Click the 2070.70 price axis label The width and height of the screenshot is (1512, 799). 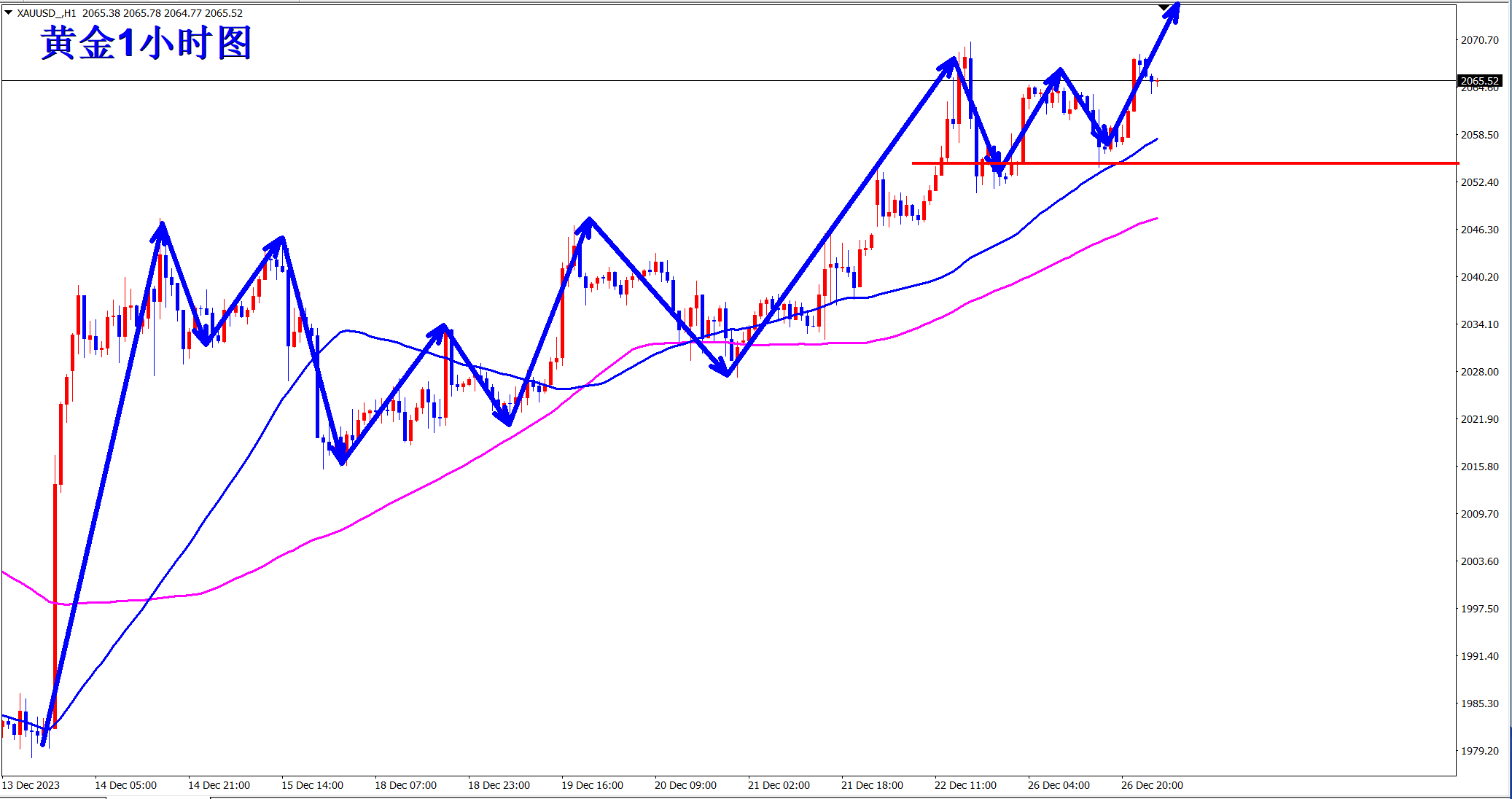click(x=1479, y=40)
